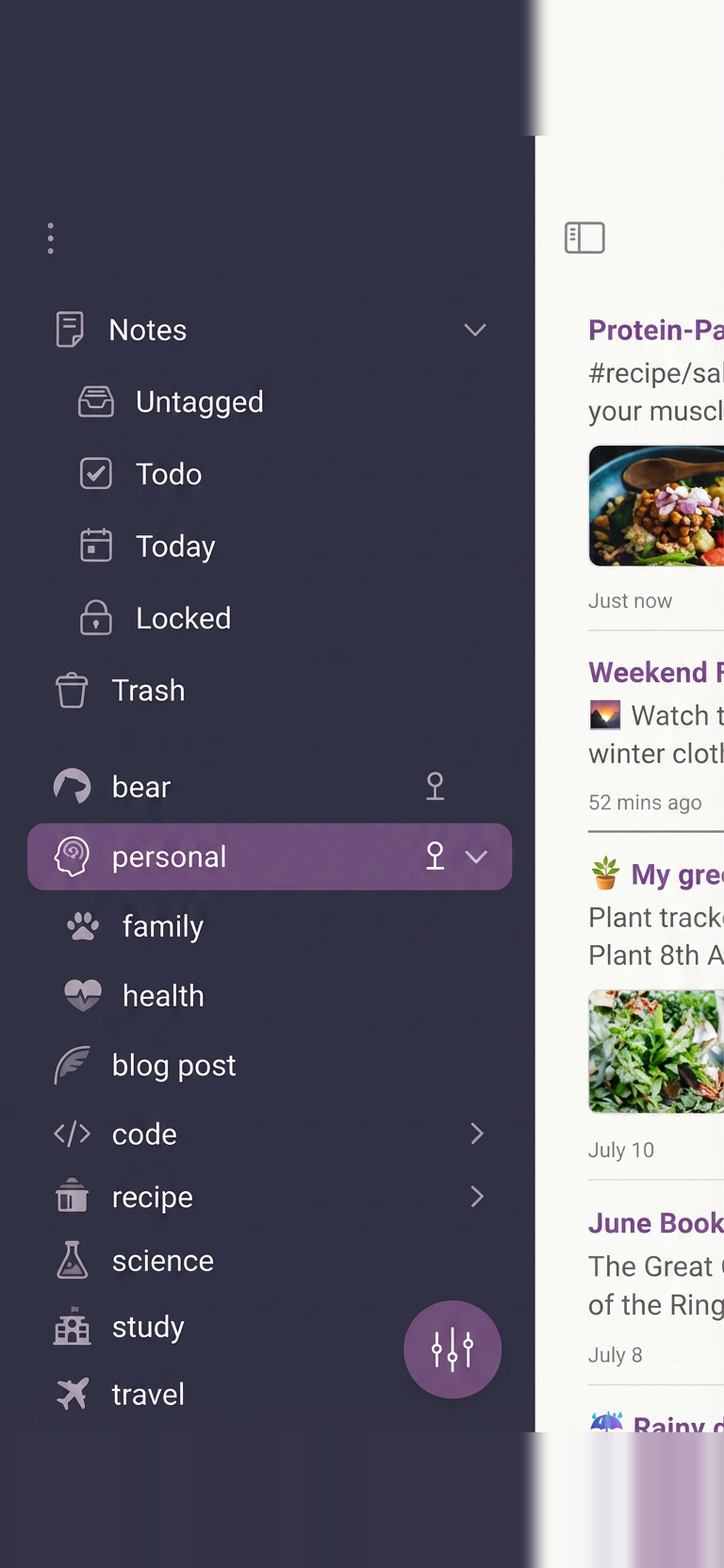The height and width of the screenshot is (1568, 724).
Task: Select the Today notes filter
Action: (175, 546)
